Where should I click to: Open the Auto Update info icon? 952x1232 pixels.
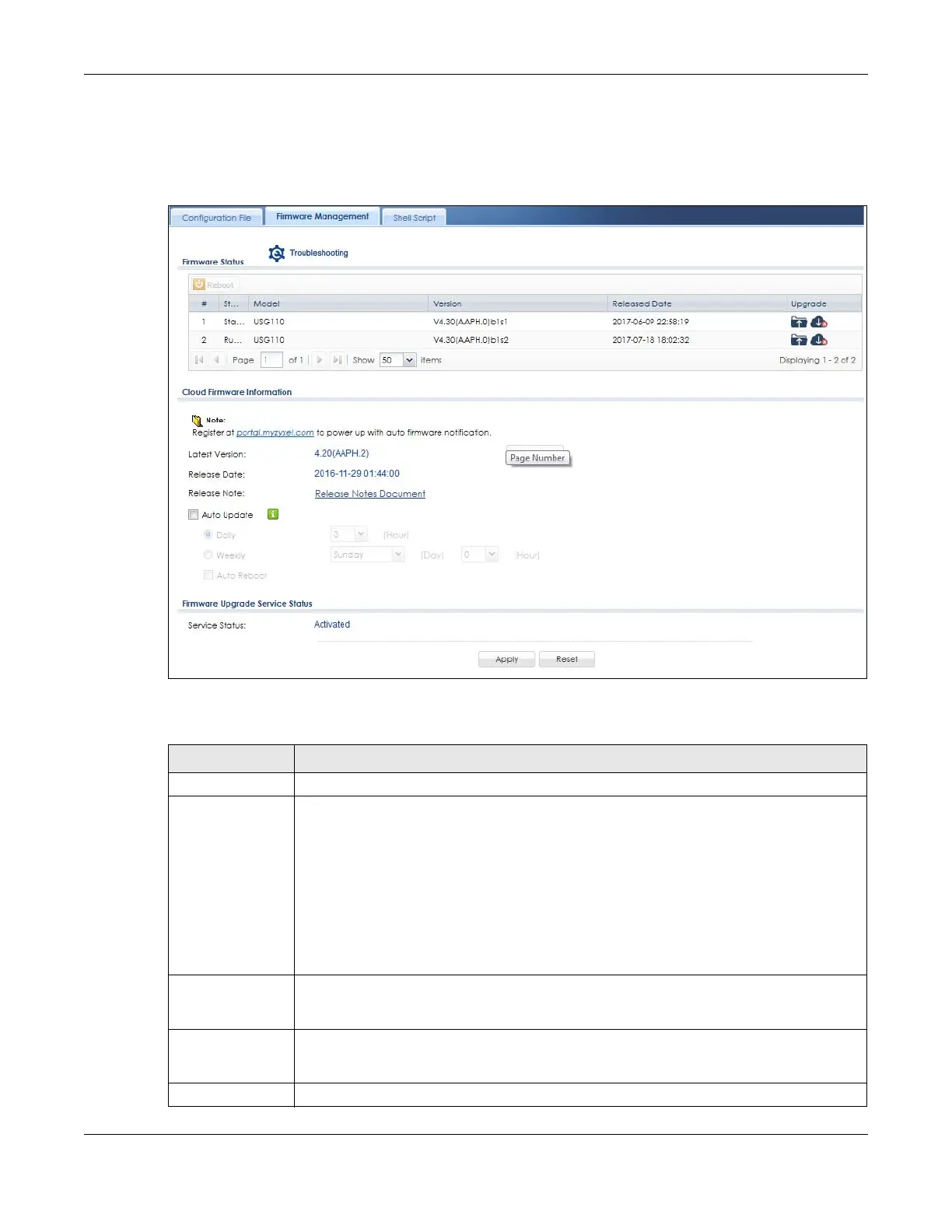(x=273, y=514)
